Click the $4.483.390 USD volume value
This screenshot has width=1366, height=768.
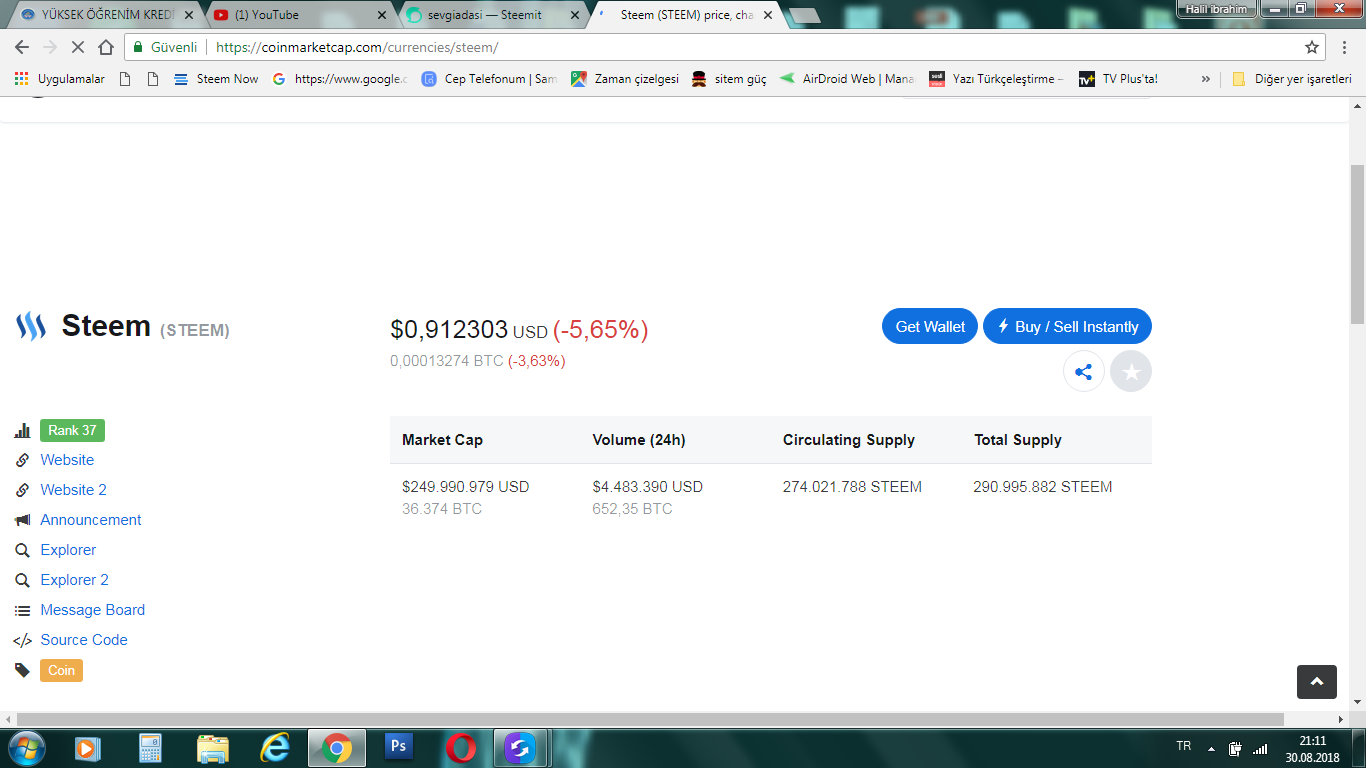(648, 487)
